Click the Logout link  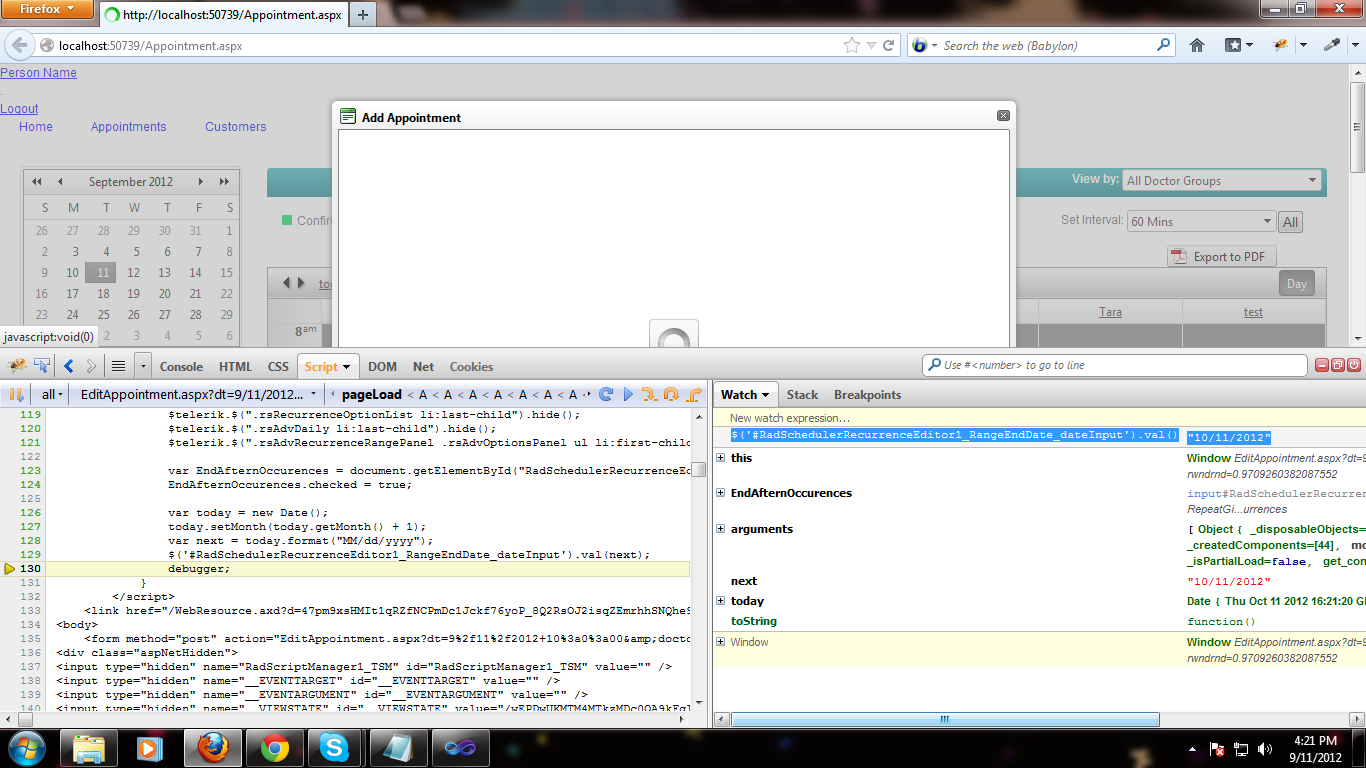(x=19, y=109)
